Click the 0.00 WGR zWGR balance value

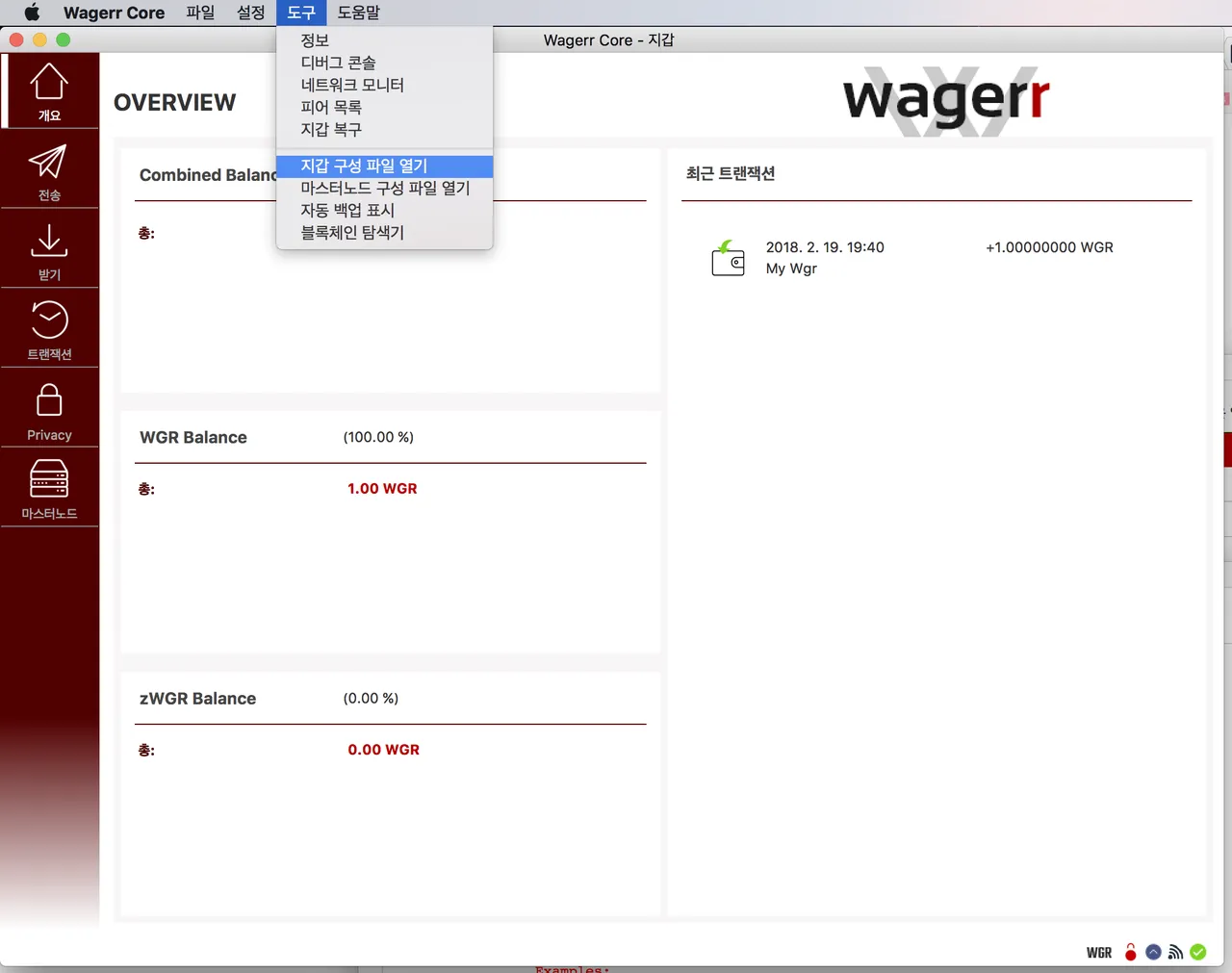[383, 750]
